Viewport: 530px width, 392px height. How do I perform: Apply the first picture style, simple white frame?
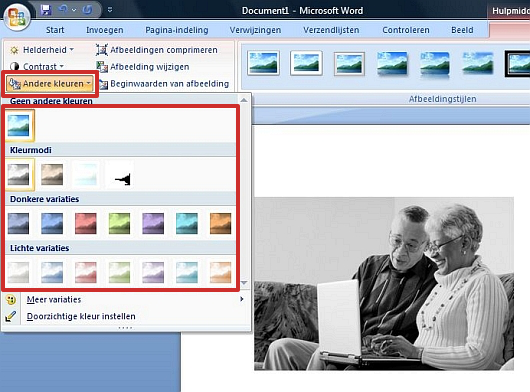[x=263, y=63]
